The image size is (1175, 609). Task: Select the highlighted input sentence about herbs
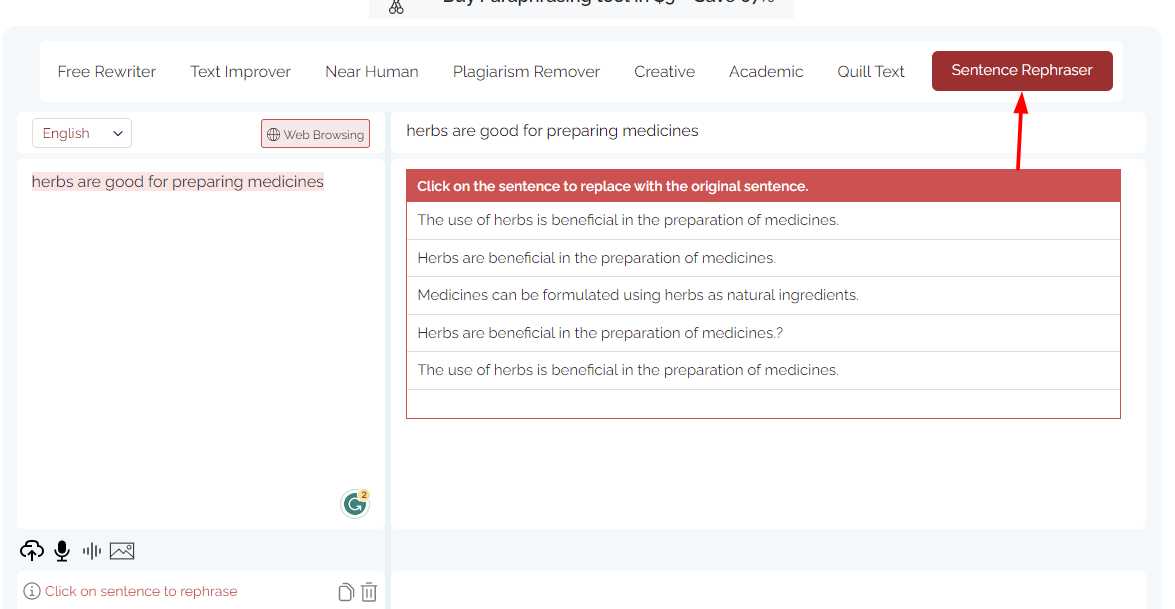(x=178, y=181)
